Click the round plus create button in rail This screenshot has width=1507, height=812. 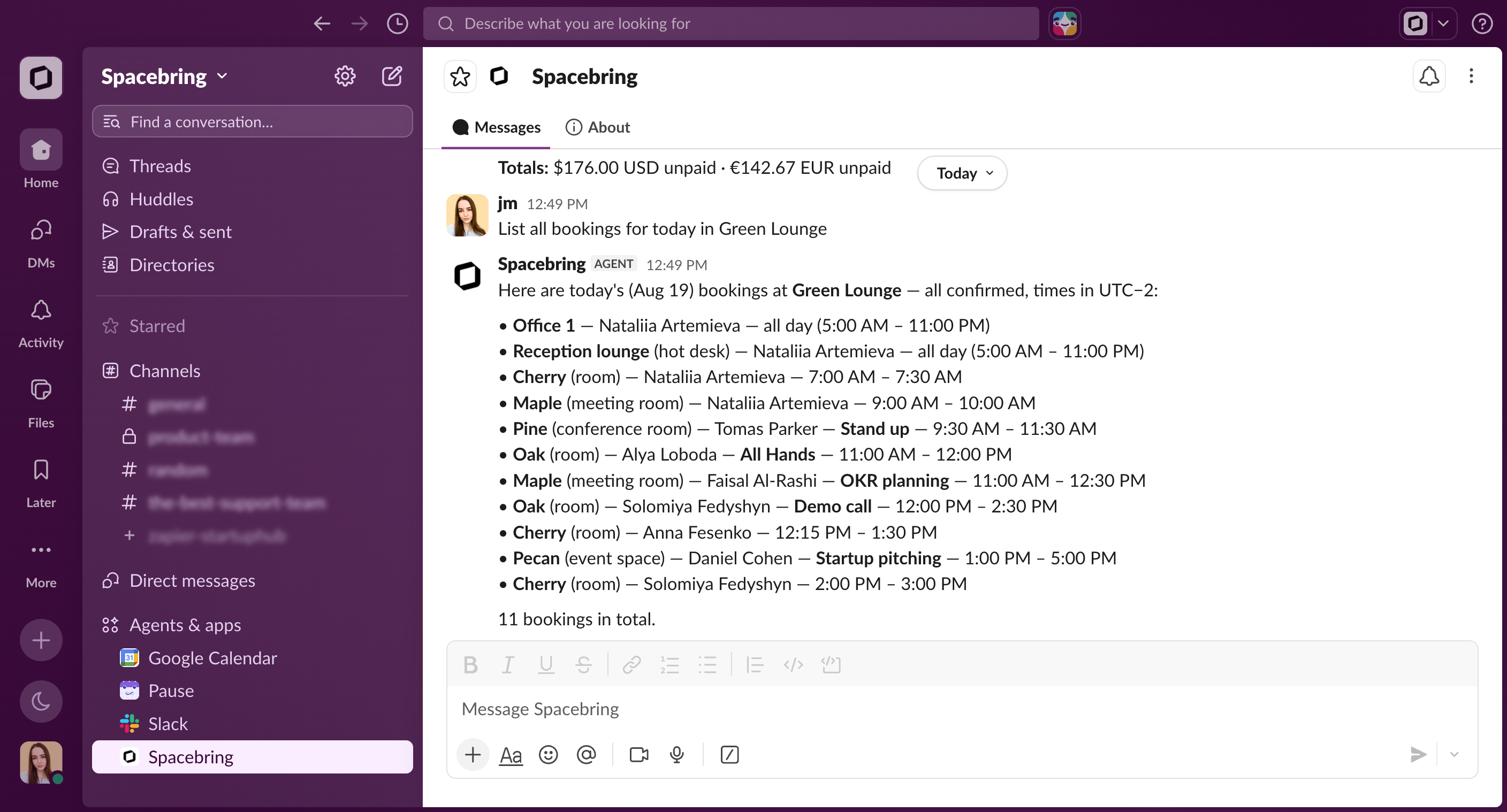pos(41,640)
